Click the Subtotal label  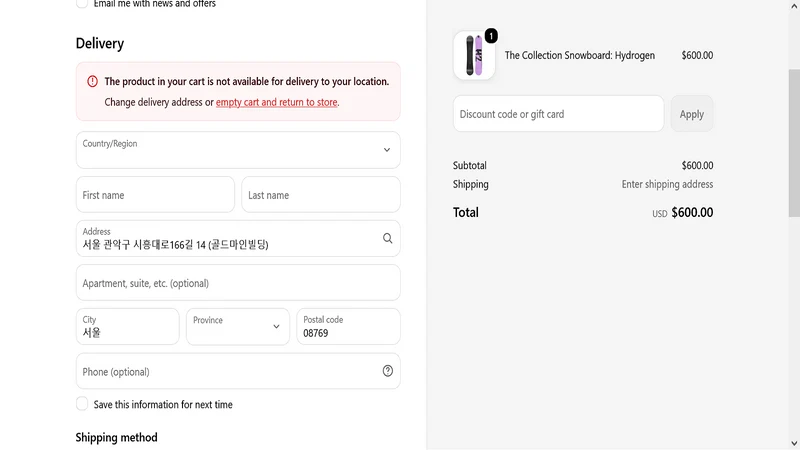tap(469, 165)
